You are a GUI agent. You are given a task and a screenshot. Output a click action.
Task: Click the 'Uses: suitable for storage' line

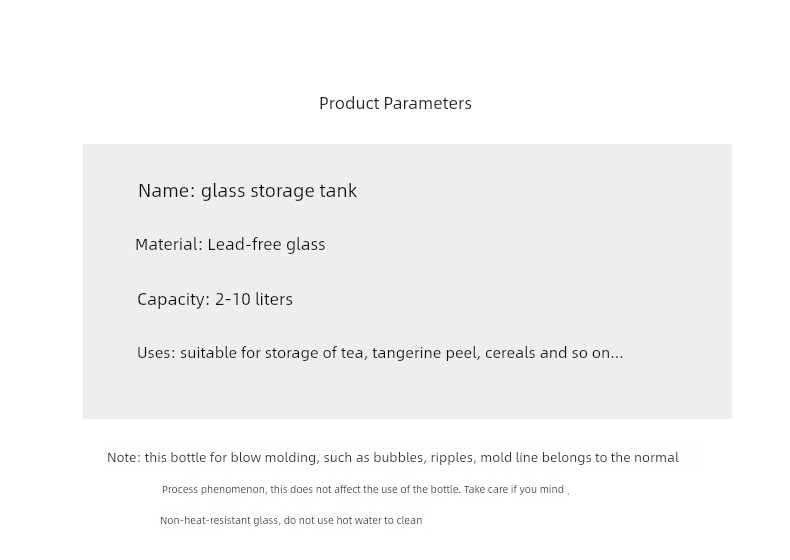[380, 353]
